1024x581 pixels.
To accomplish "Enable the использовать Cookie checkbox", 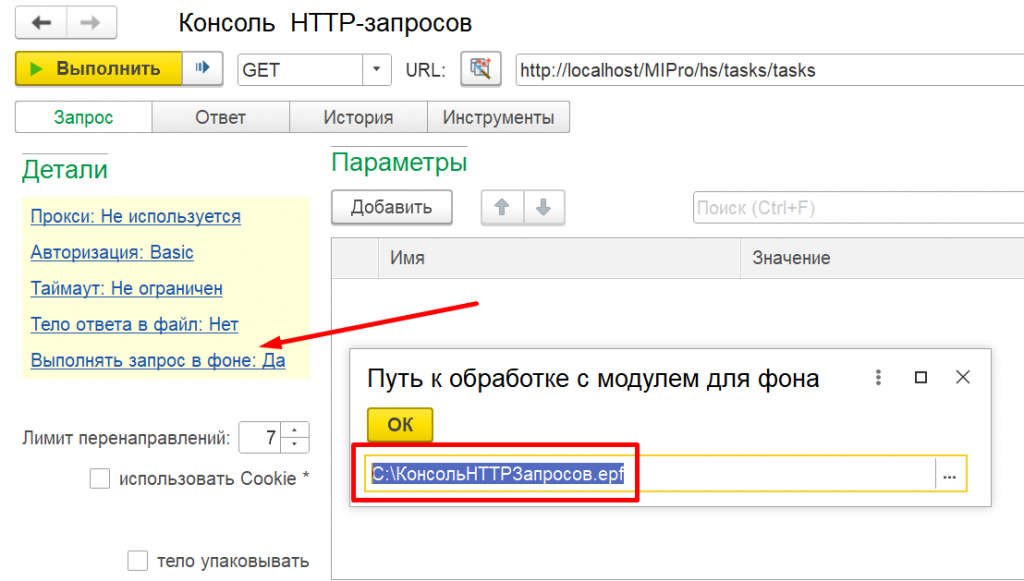I will point(100,479).
